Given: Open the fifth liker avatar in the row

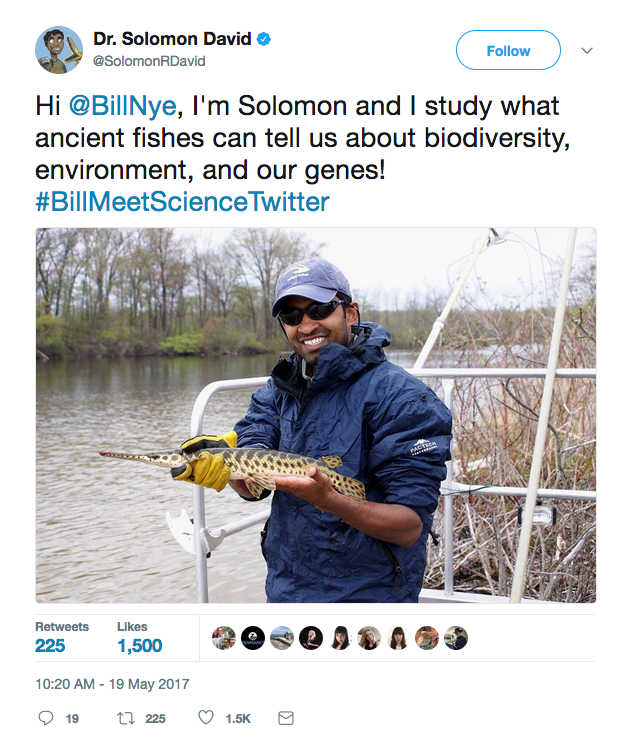Looking at the screenshot, I should point(340,638).
